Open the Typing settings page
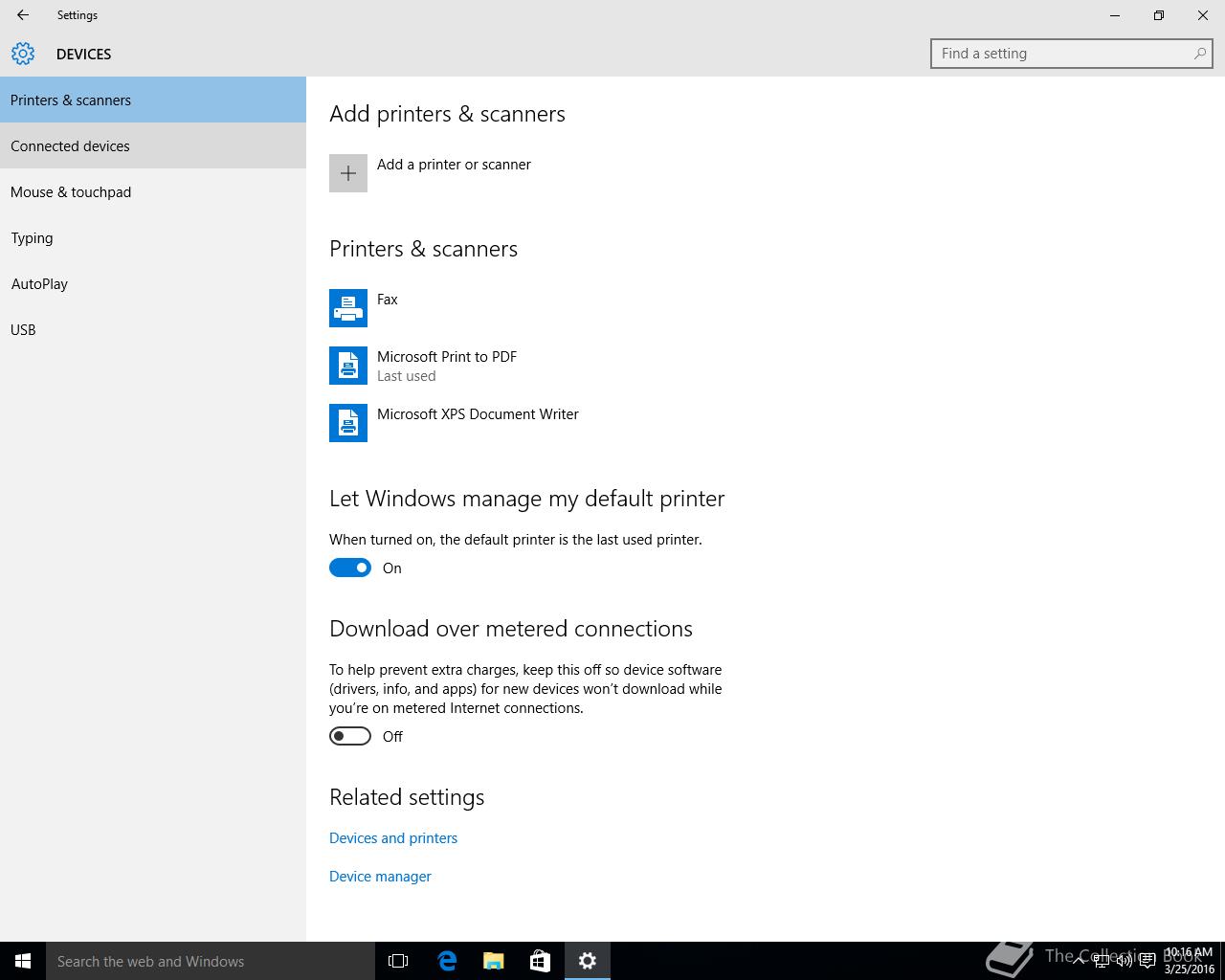1225x980 pixels. click(32, 238)
